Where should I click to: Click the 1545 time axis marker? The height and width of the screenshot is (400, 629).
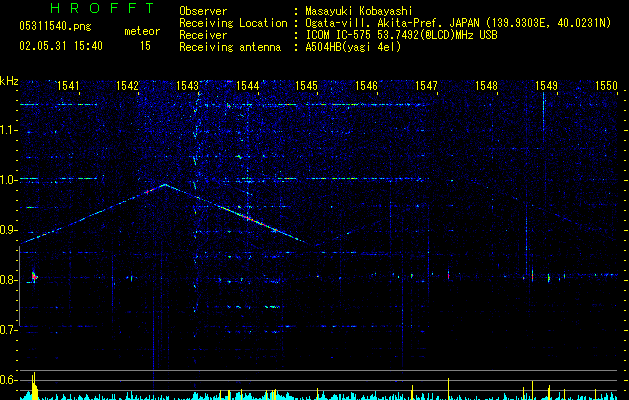(x=306, y=86)
